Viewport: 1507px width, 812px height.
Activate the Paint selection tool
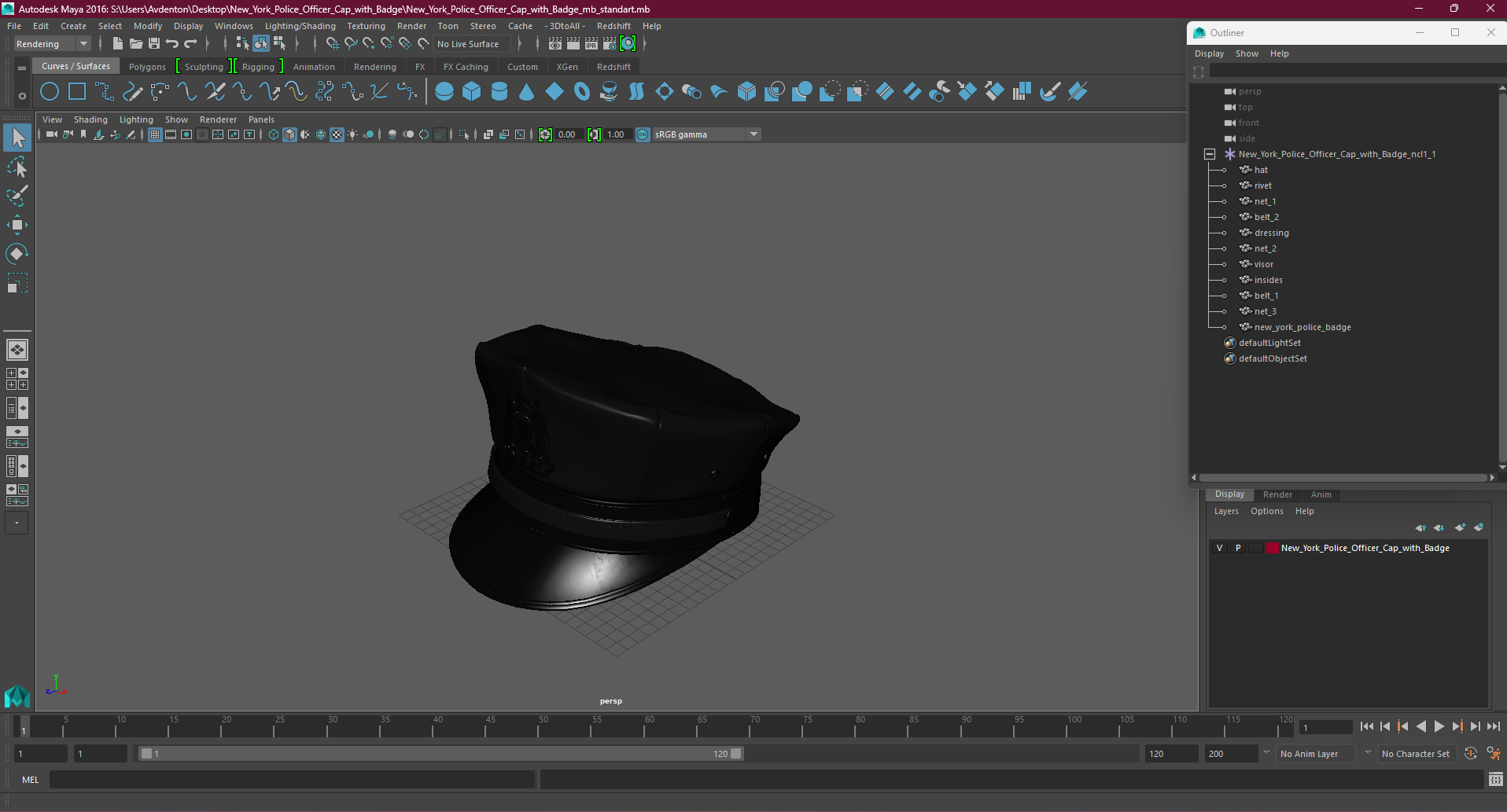17,196
